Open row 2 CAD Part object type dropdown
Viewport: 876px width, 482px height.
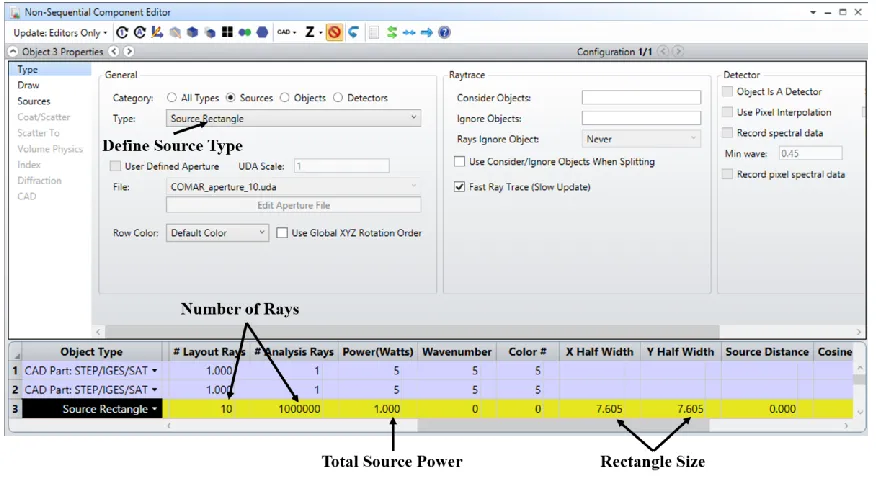click(x=154, y=390)
